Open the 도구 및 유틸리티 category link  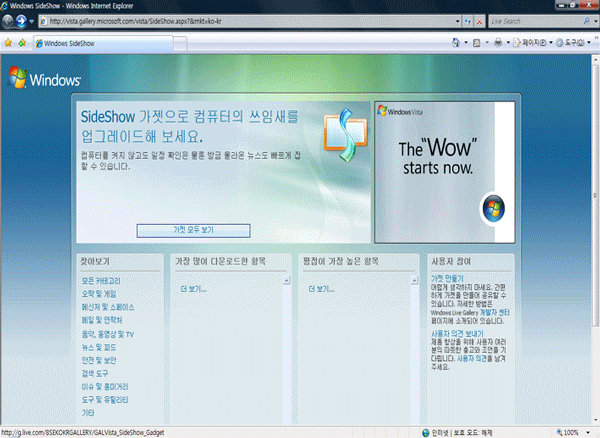pyautogui.click(x=105, y=400)
